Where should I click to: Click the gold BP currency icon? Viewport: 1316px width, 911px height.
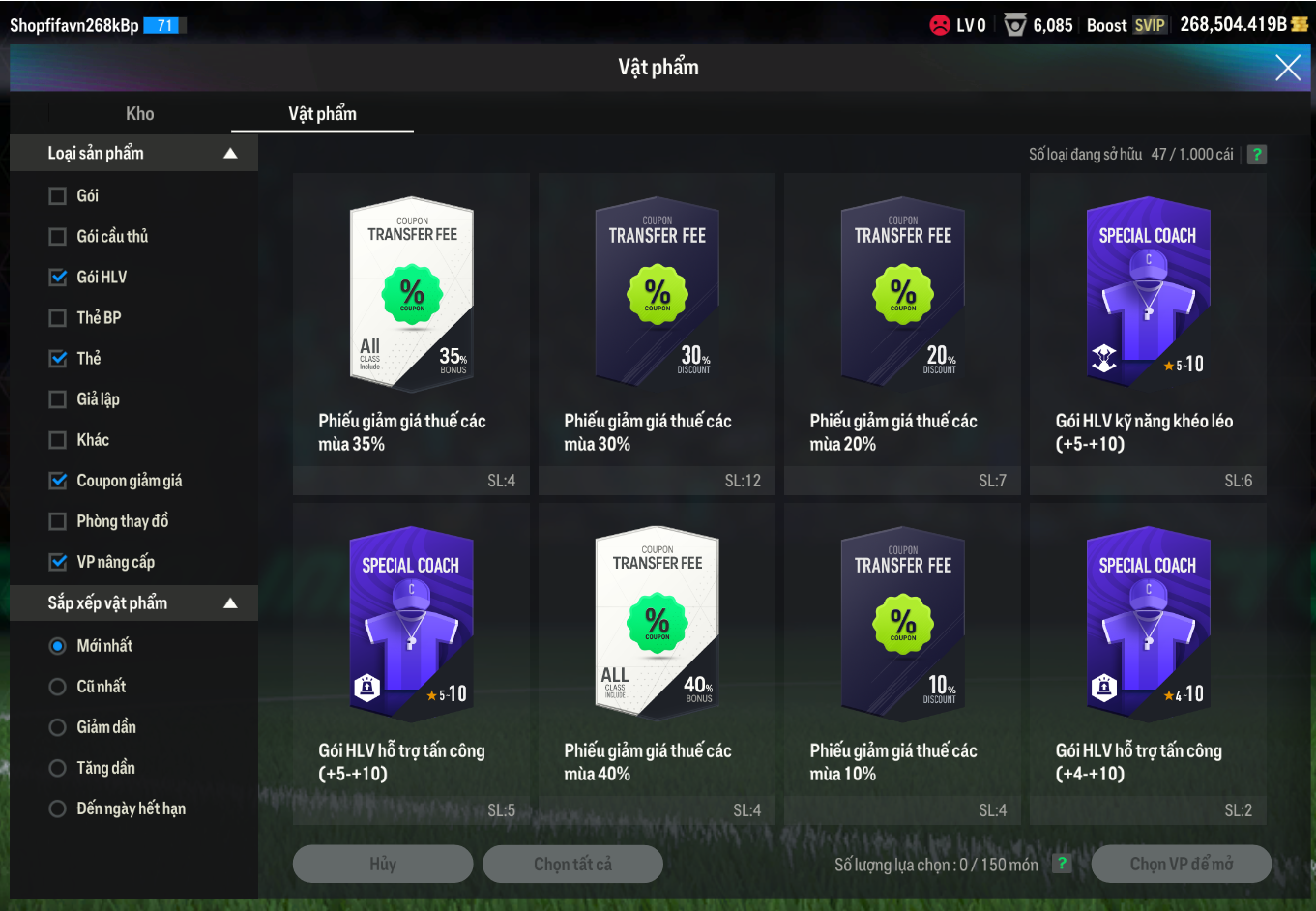tap(1300, 25)
